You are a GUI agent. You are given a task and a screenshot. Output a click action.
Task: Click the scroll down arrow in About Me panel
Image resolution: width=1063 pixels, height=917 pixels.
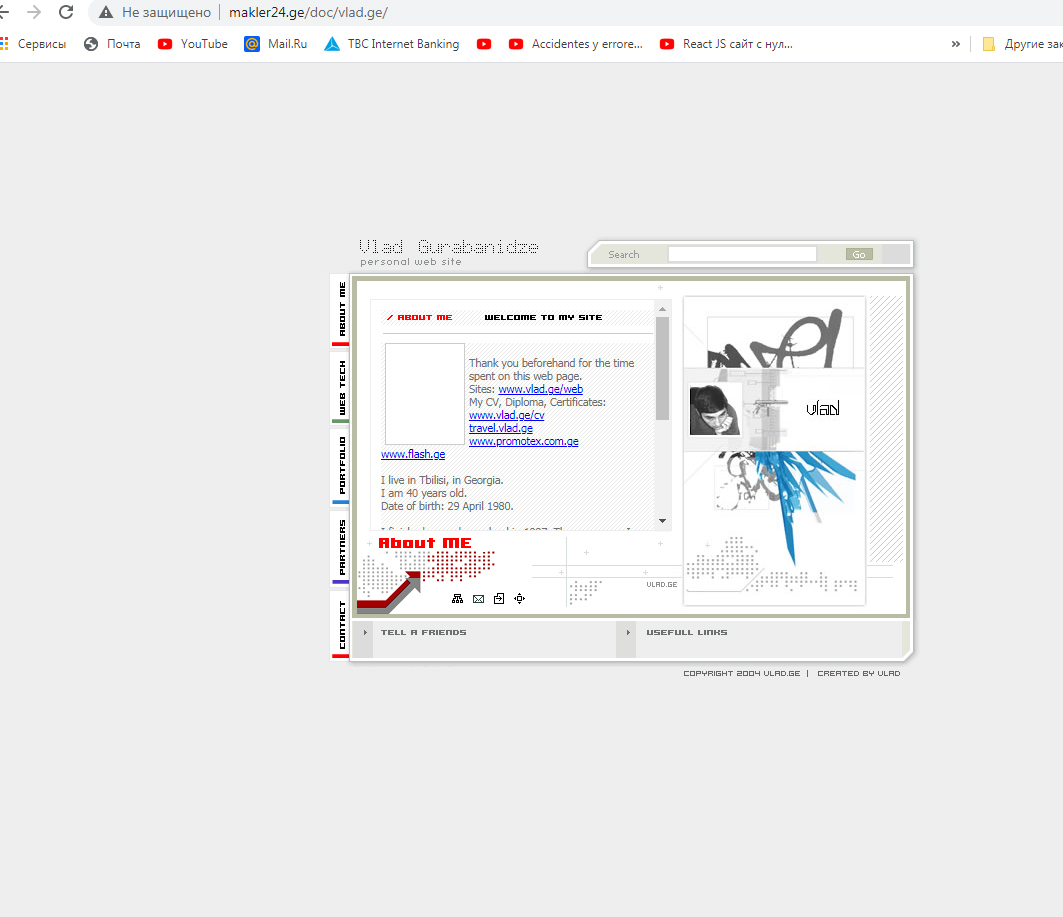662,521
